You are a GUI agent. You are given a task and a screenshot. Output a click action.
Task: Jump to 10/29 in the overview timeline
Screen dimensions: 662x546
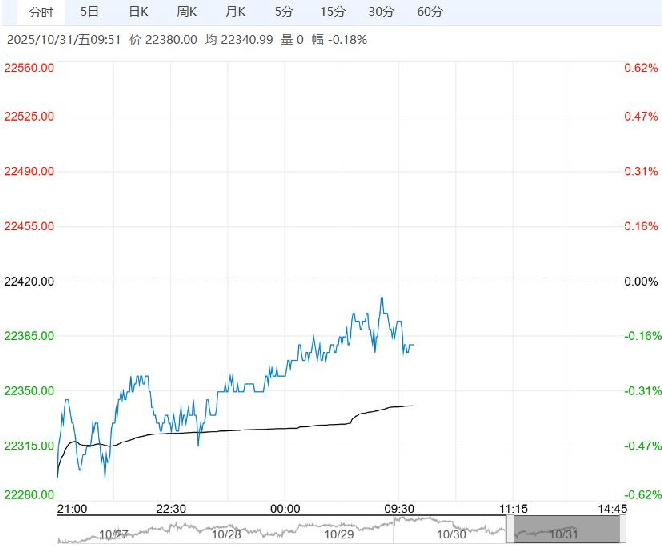341,535
